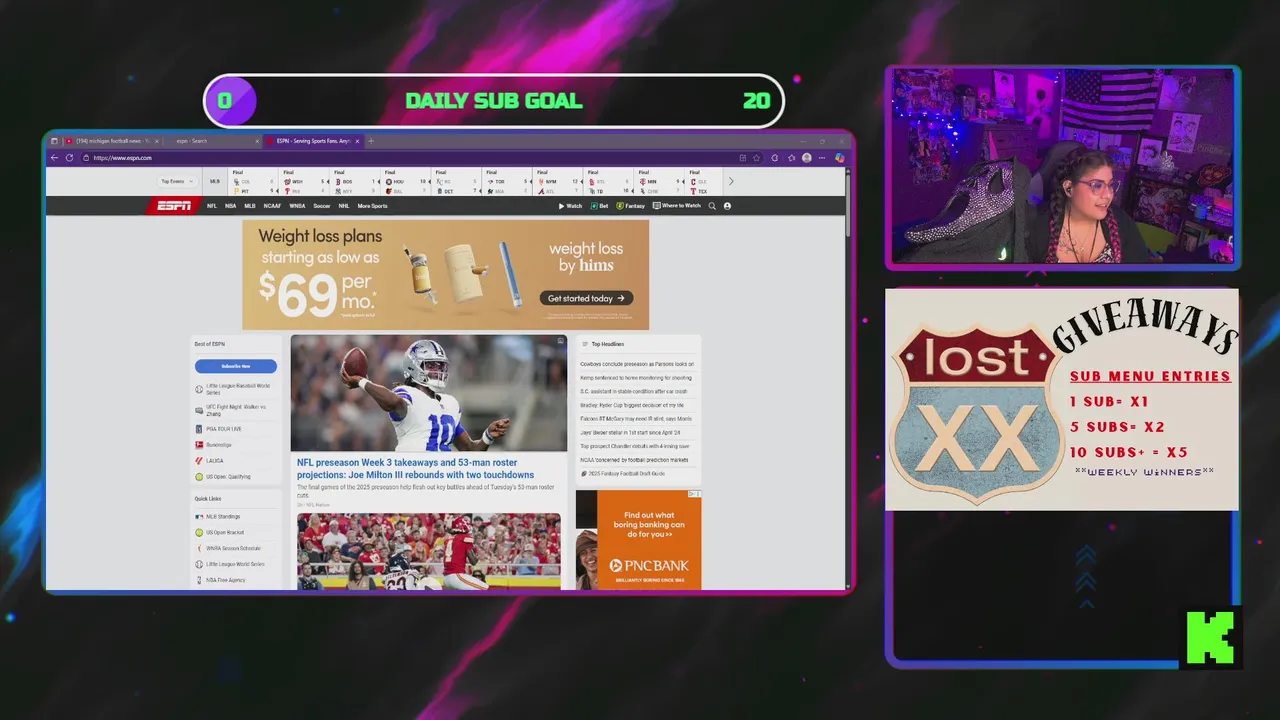Open ESPN search magnifier icon

pyautogui.click(x=712, y=206)
